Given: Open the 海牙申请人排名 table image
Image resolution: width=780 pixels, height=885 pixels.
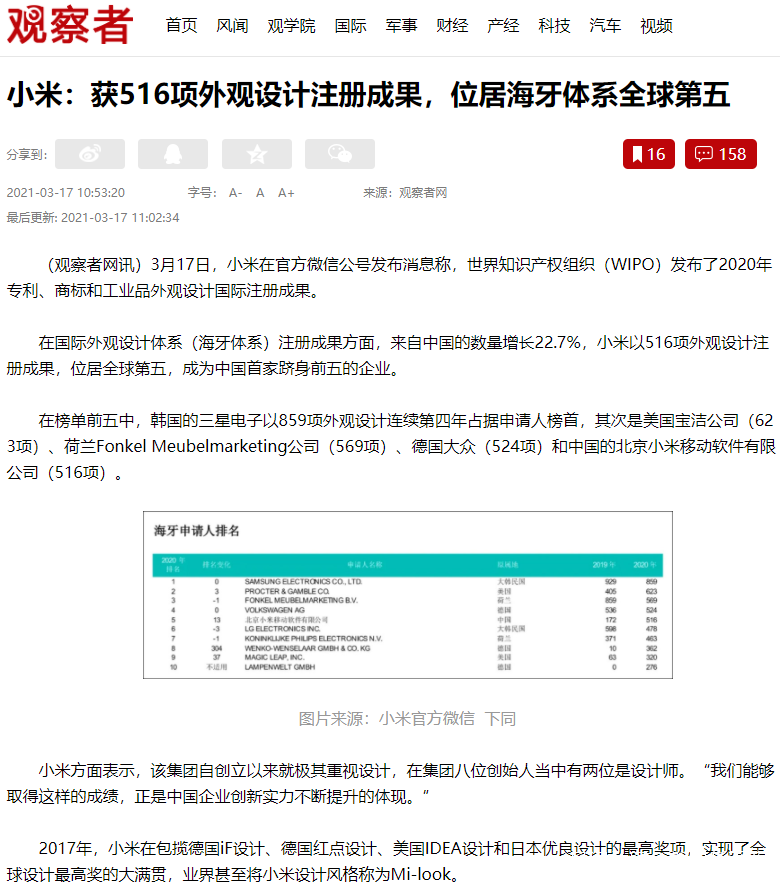Looking at the screenshot, I should click(408, 595).
